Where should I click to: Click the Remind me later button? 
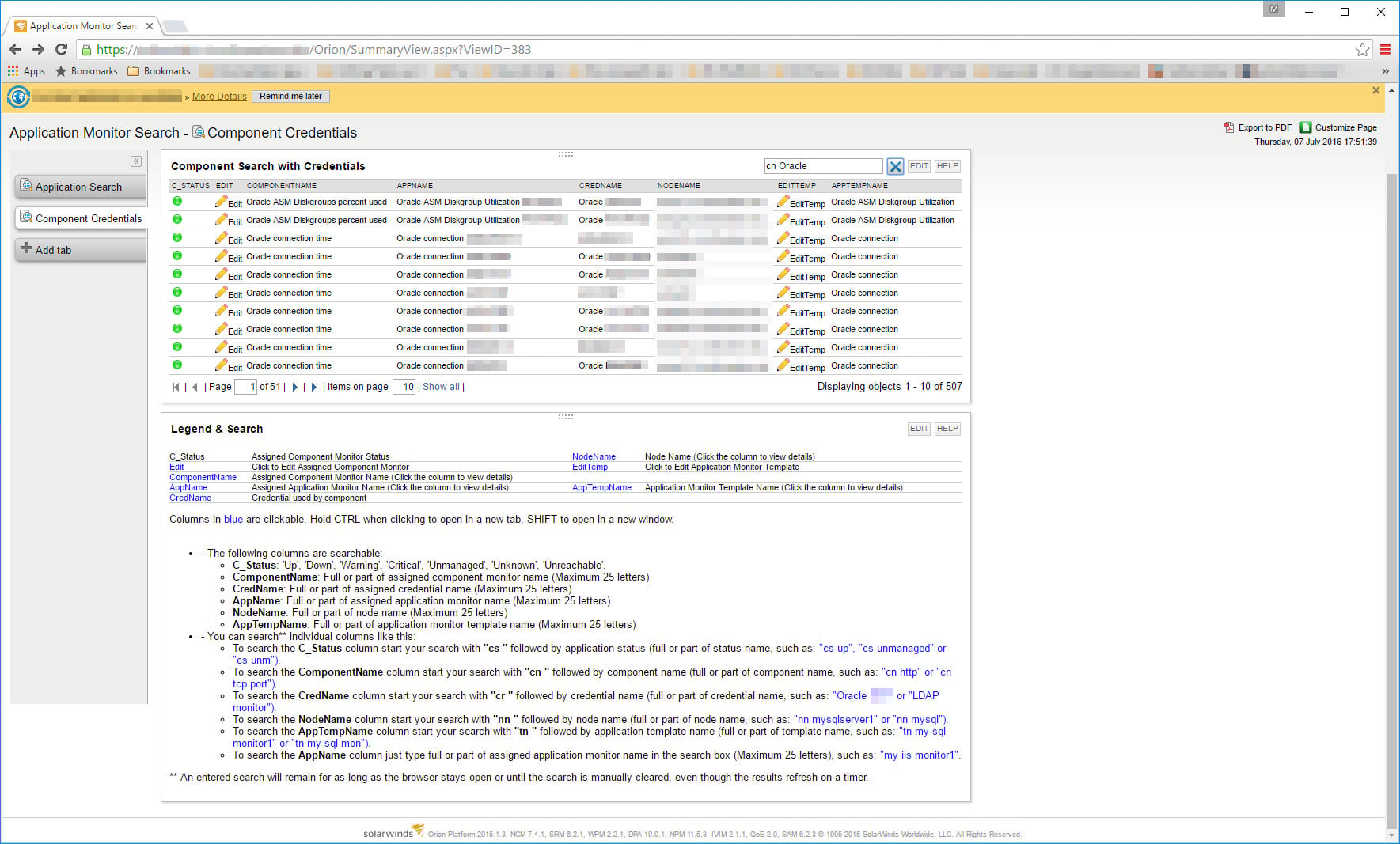290,96
